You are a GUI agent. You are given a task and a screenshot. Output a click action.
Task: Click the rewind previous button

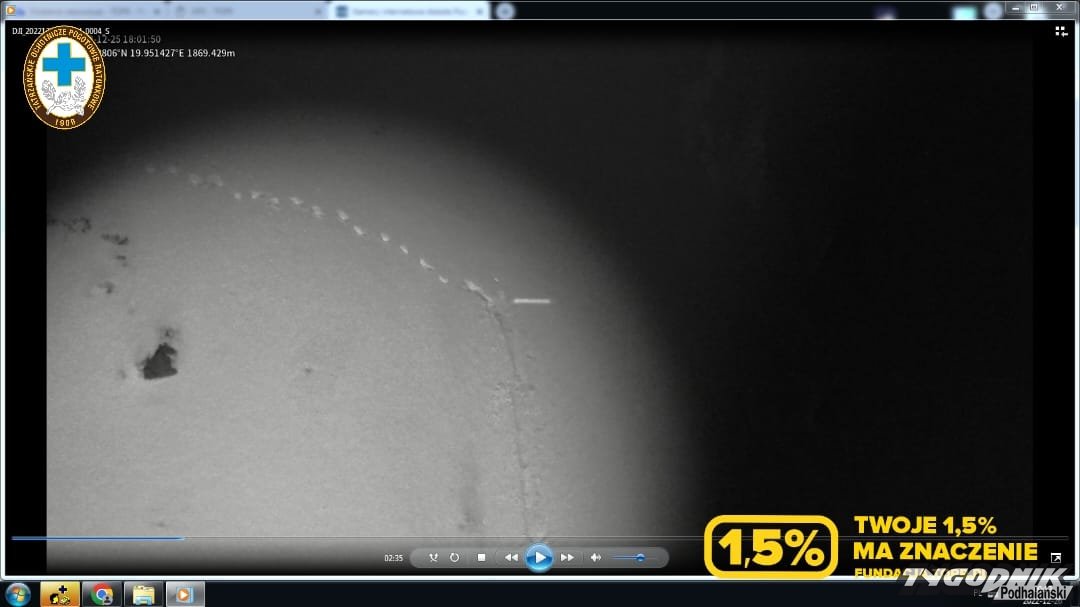[511, 557]
